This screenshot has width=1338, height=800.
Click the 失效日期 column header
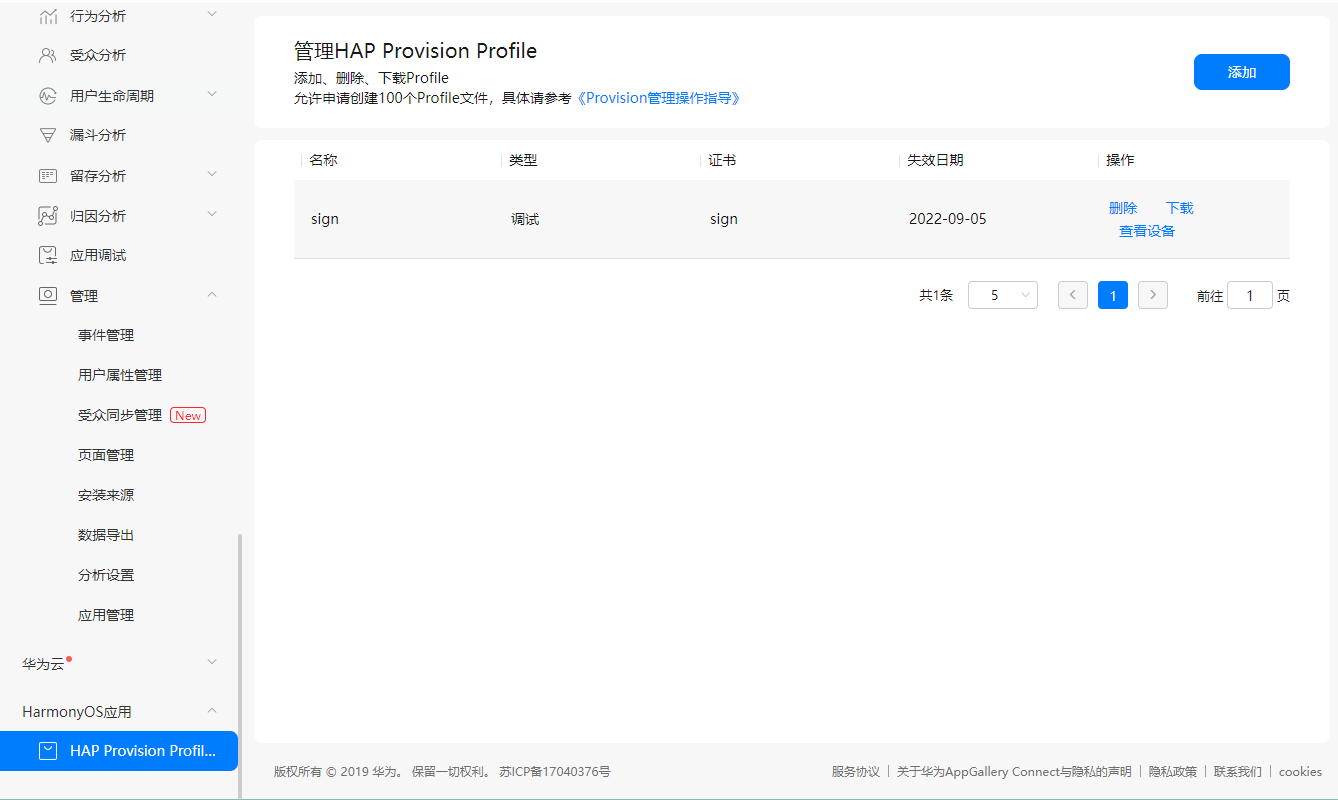click(935, 160)
